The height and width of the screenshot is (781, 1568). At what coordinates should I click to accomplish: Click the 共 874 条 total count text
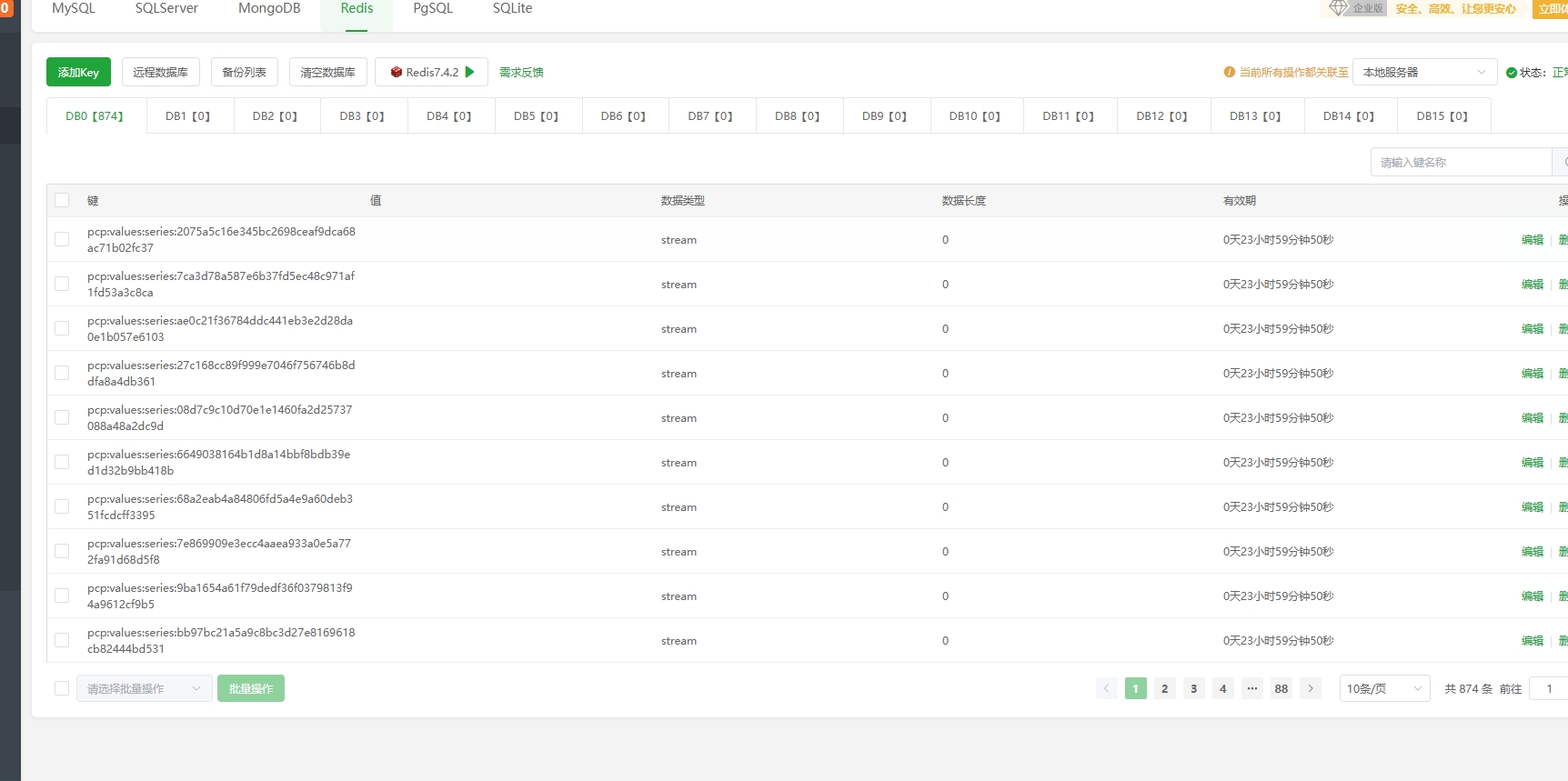[1469, 688]
